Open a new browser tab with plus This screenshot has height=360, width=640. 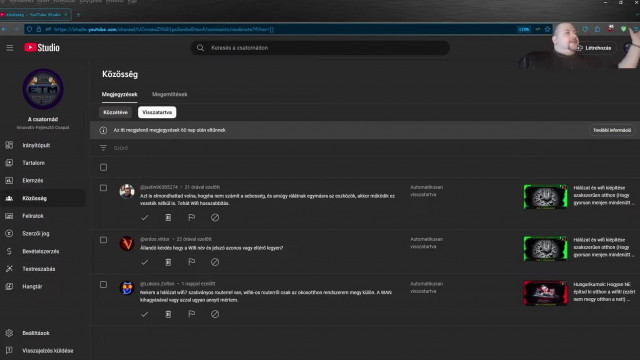point(78,15)
